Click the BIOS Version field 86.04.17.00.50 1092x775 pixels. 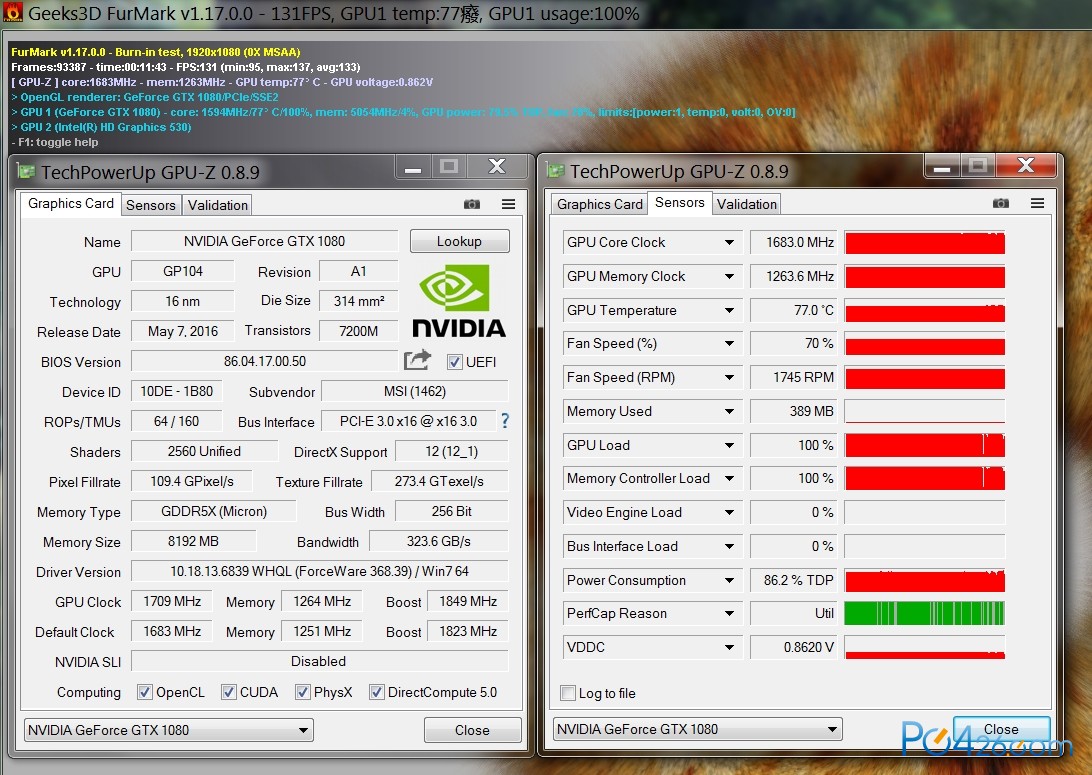pos(265,361)
